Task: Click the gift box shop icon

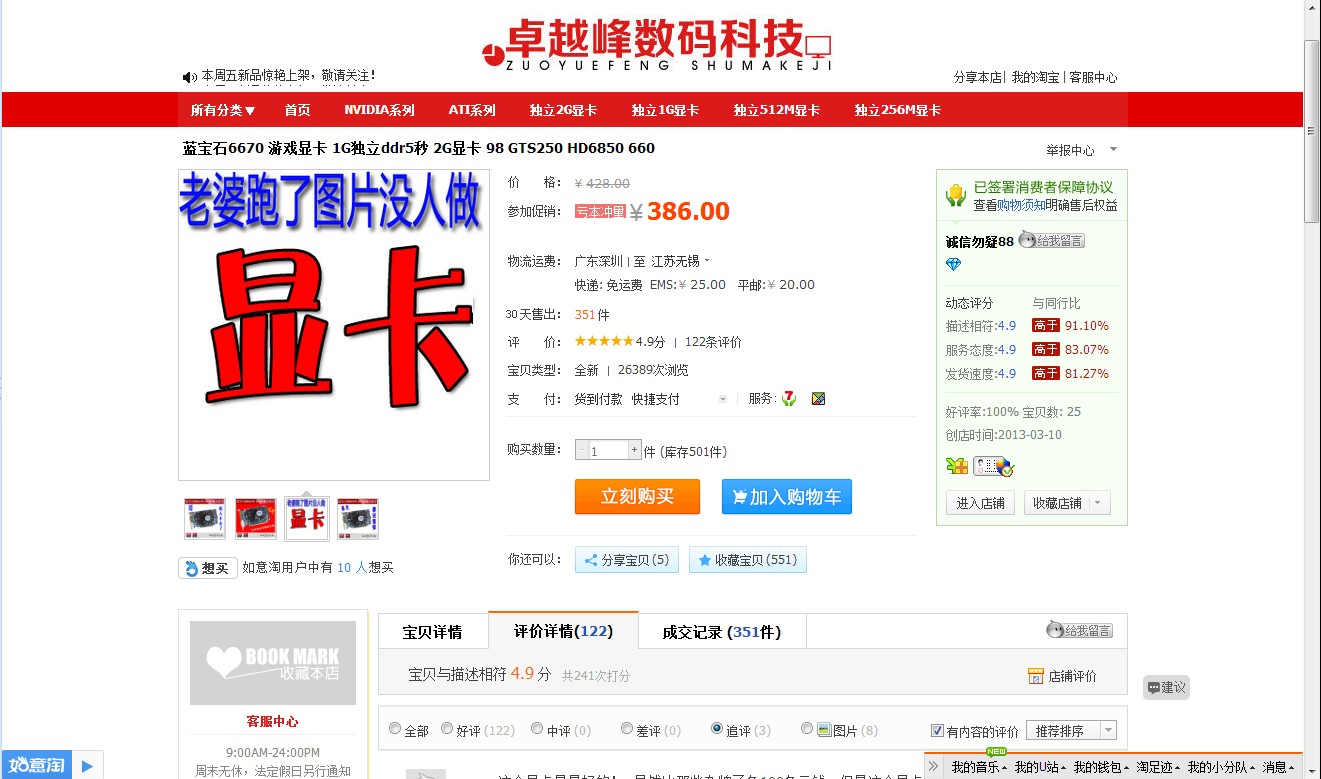Action: click(x=957, y=466)
